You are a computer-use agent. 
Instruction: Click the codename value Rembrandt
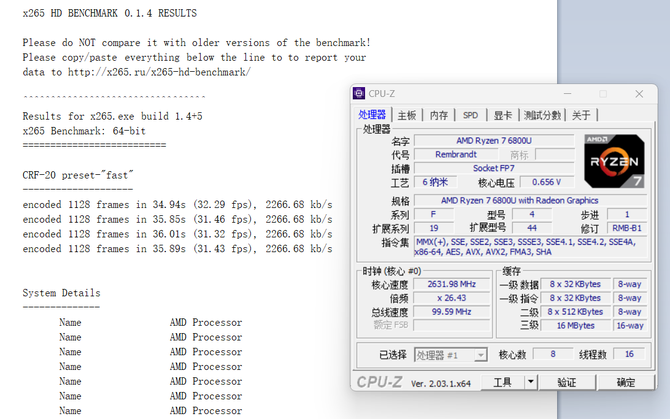tap(455, 154)
